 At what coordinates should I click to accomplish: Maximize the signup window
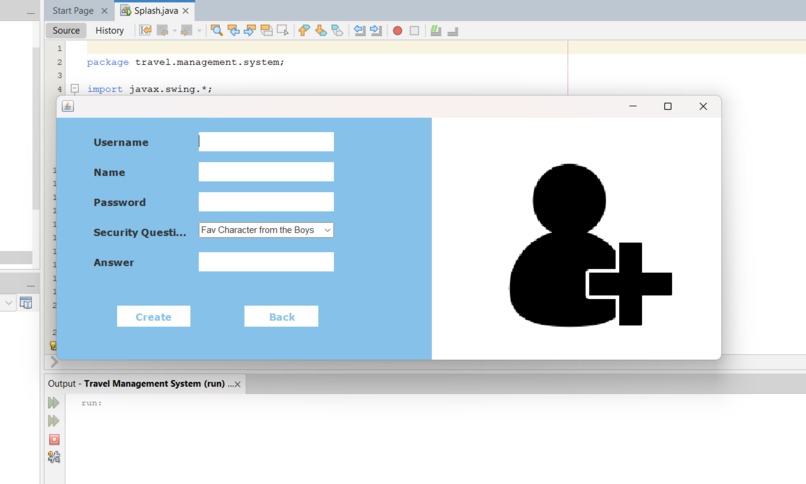pyautogui.click(x=668, y=106)
